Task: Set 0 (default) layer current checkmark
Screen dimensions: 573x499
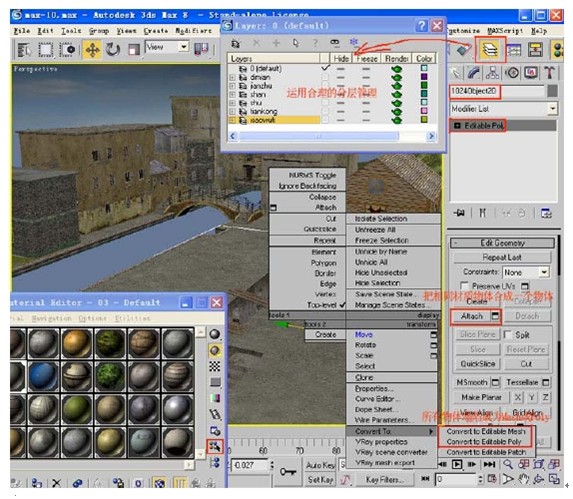Action: 325,68
